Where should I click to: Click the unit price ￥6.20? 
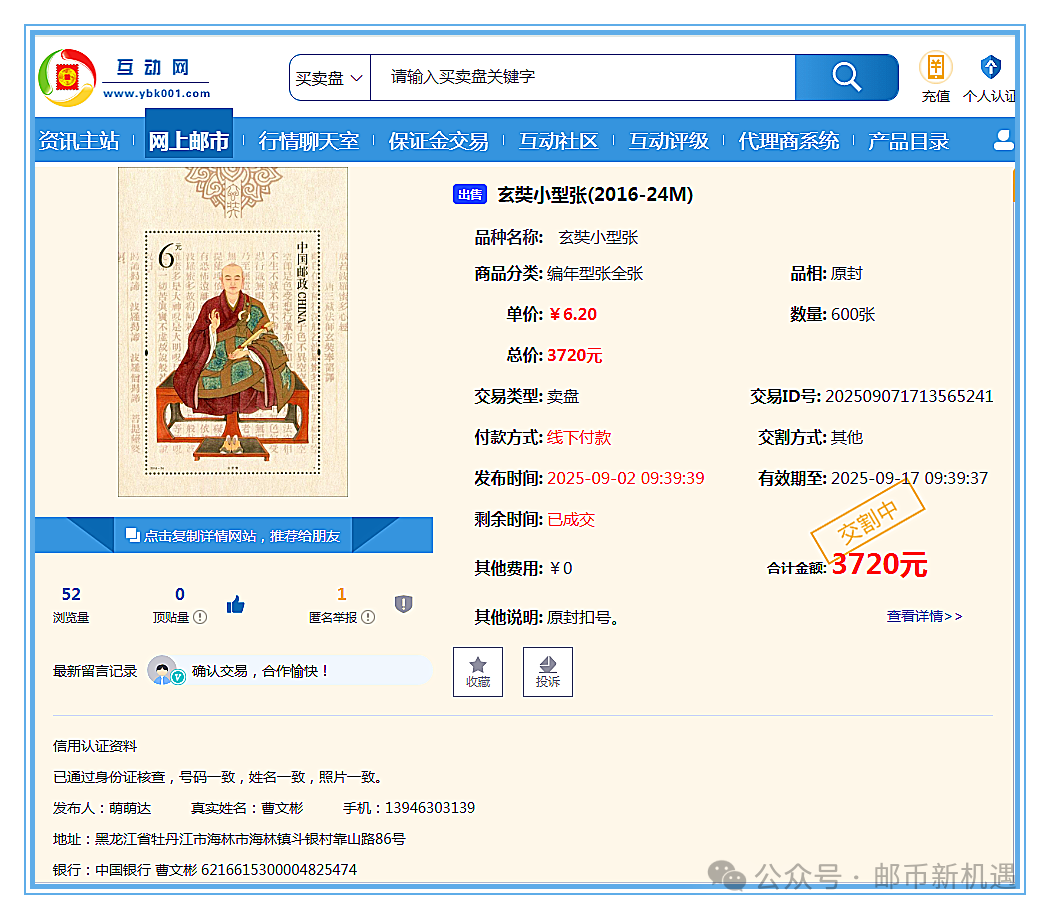[573, 314]
